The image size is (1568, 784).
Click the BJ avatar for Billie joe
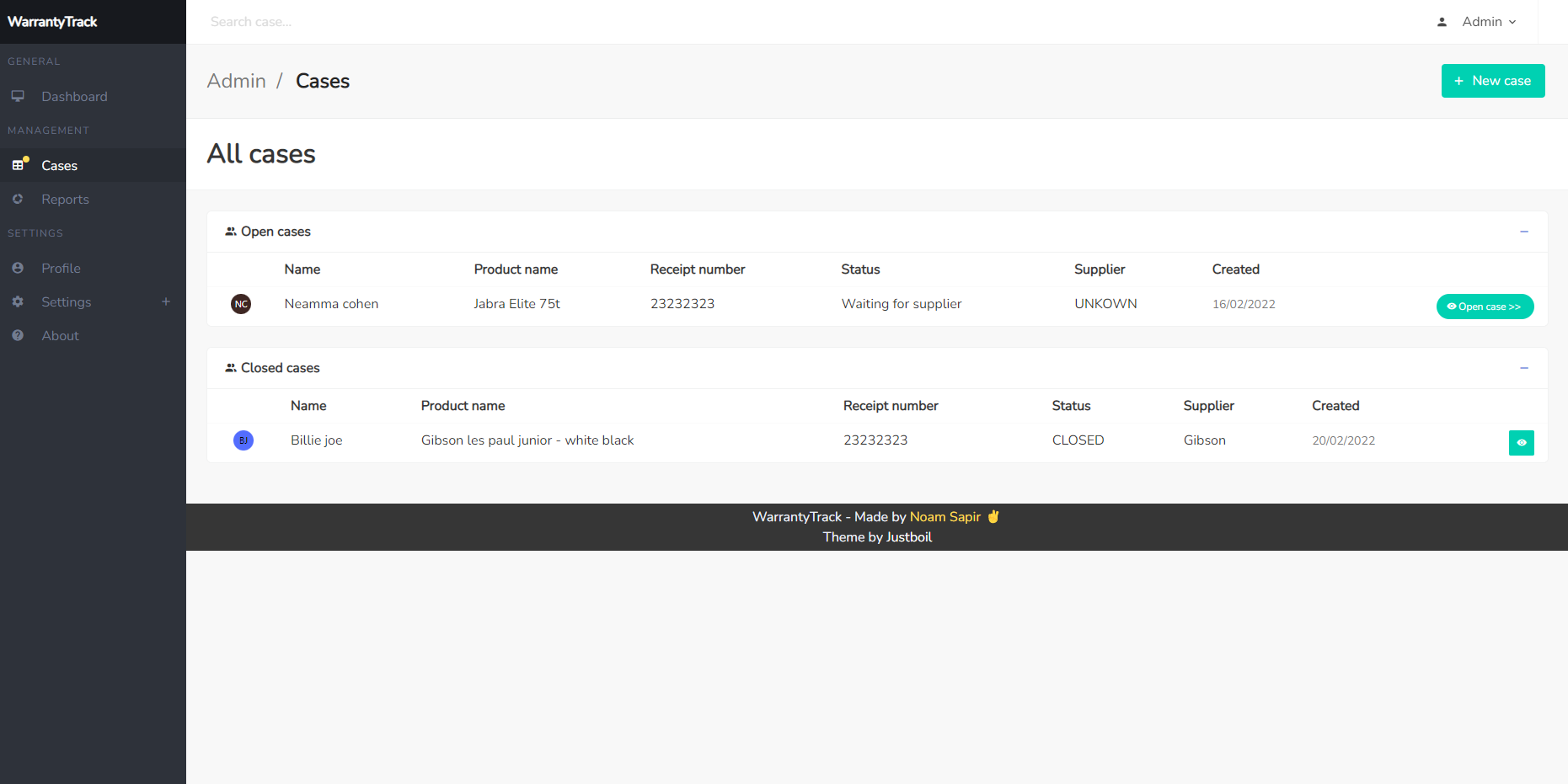click(243, 440)
